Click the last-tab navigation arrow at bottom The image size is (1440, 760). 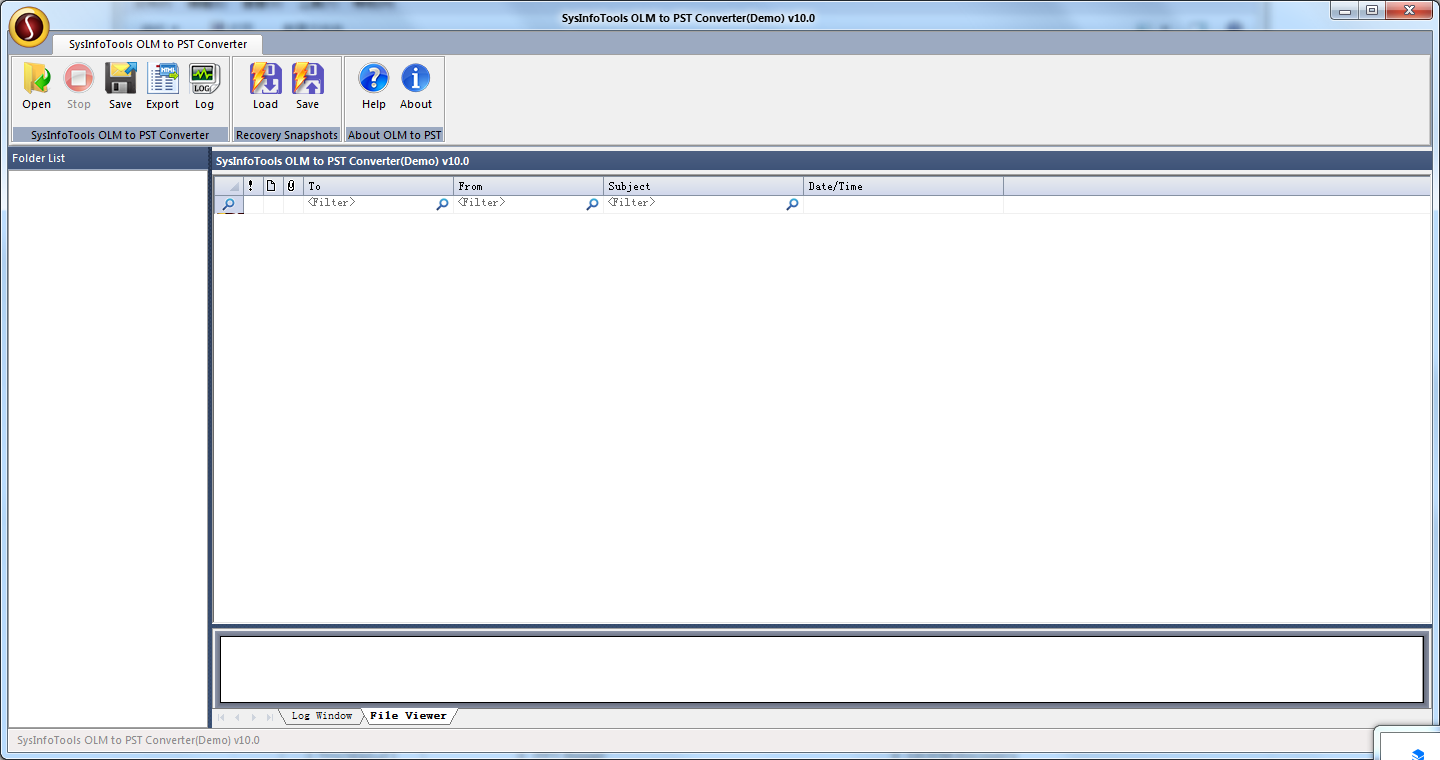(x=269, y=717)
